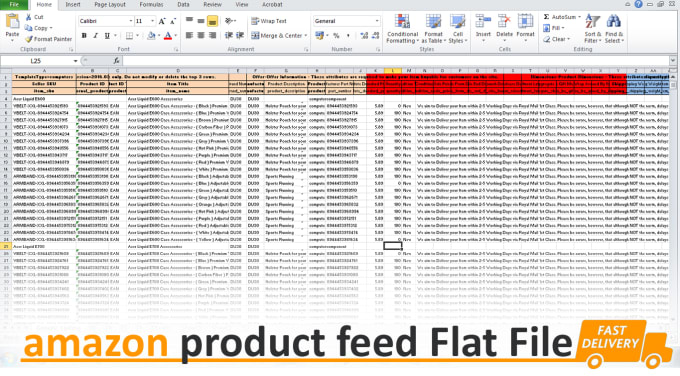This screenshot has height=376, width=680.
Task: Click Merge & Center button
Action: click(277, 36)
